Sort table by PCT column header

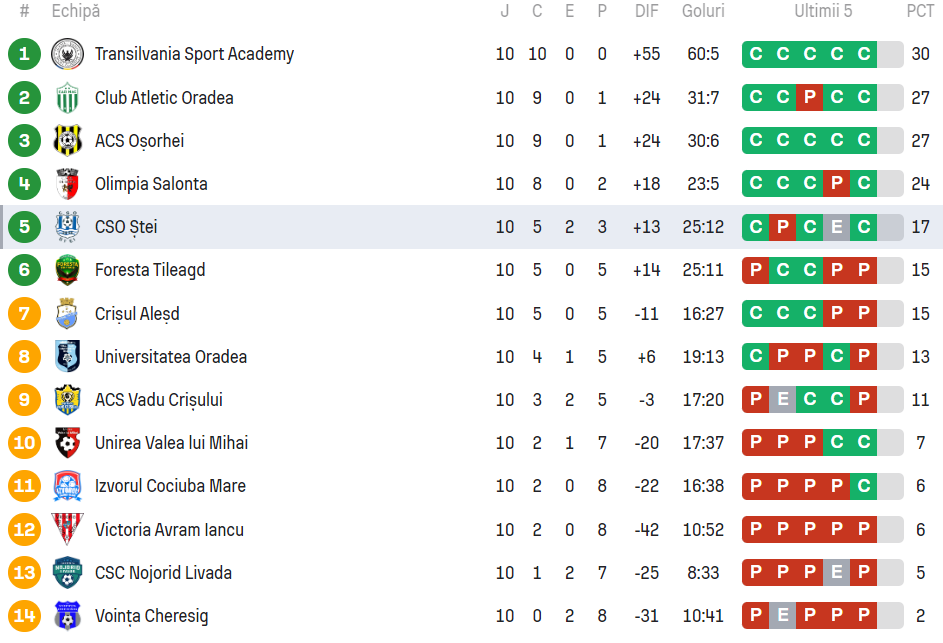click(x=920, y=12)
